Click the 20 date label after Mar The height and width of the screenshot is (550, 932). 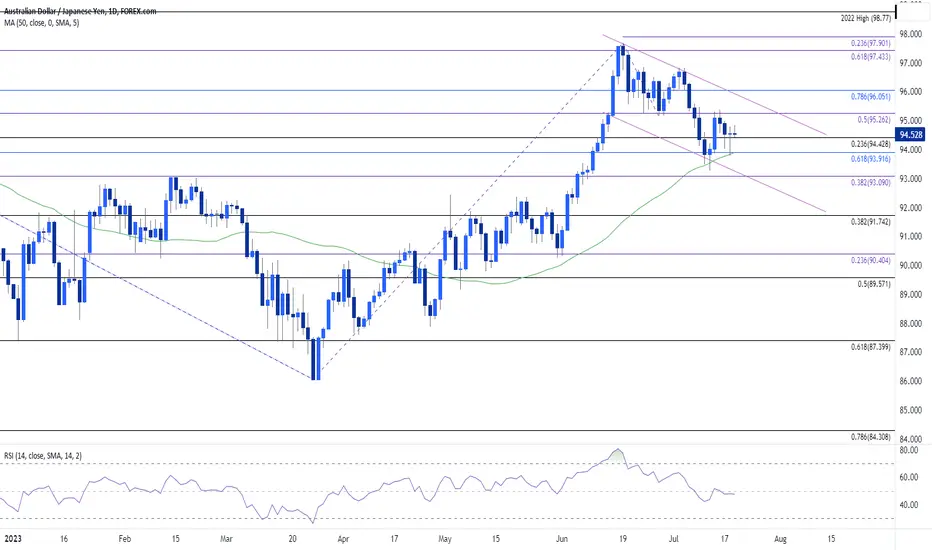[292, 539]
